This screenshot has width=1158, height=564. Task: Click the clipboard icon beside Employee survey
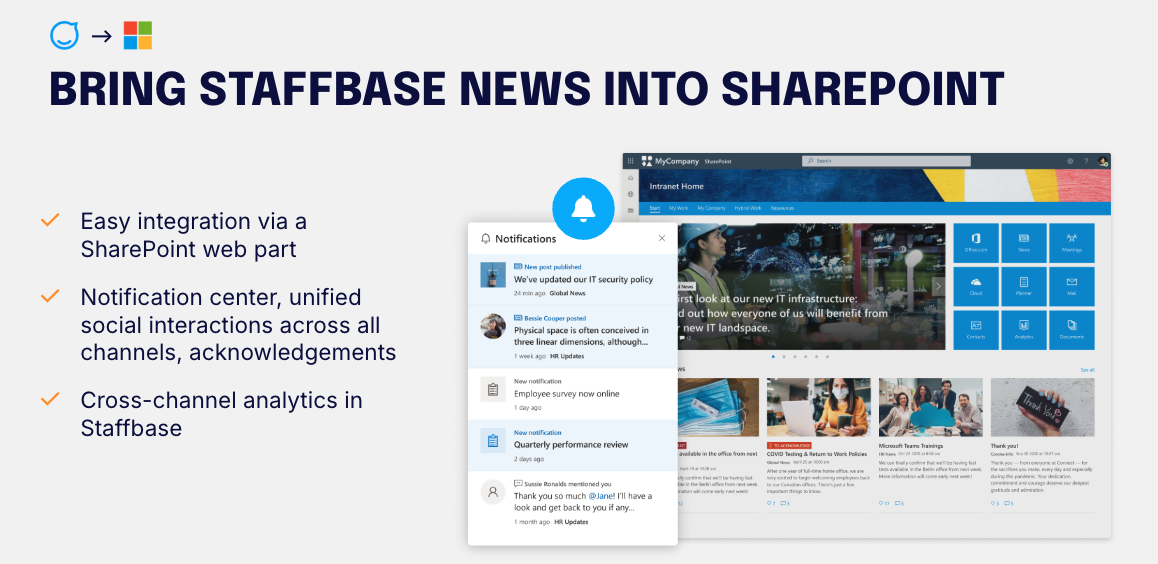pyautogui.click(x=493, y=389)
